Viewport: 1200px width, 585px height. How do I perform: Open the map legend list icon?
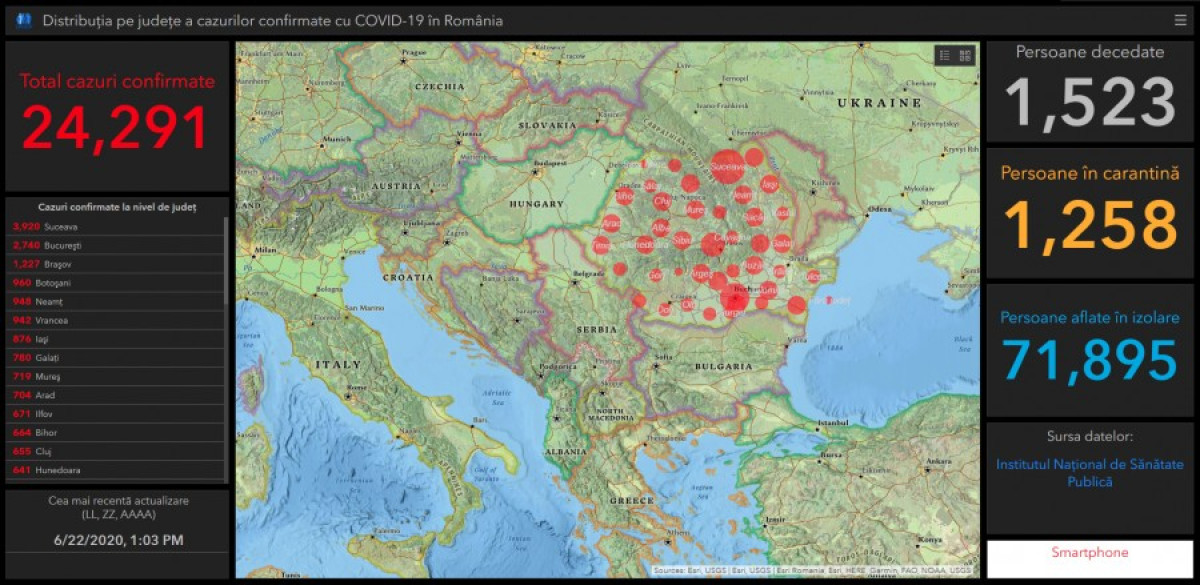[x=944, y=56]
